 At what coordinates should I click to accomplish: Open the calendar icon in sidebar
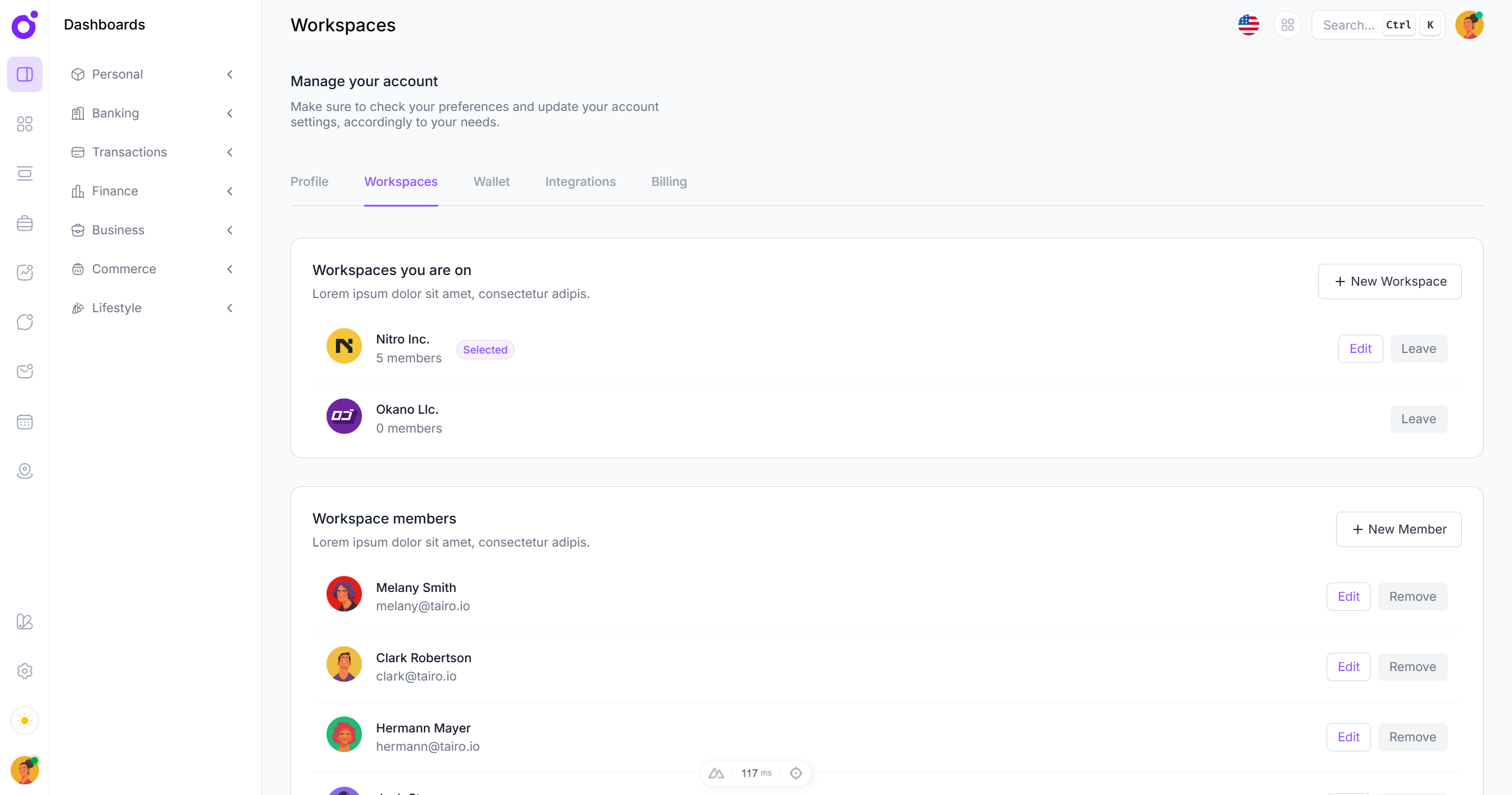(25, 421)
